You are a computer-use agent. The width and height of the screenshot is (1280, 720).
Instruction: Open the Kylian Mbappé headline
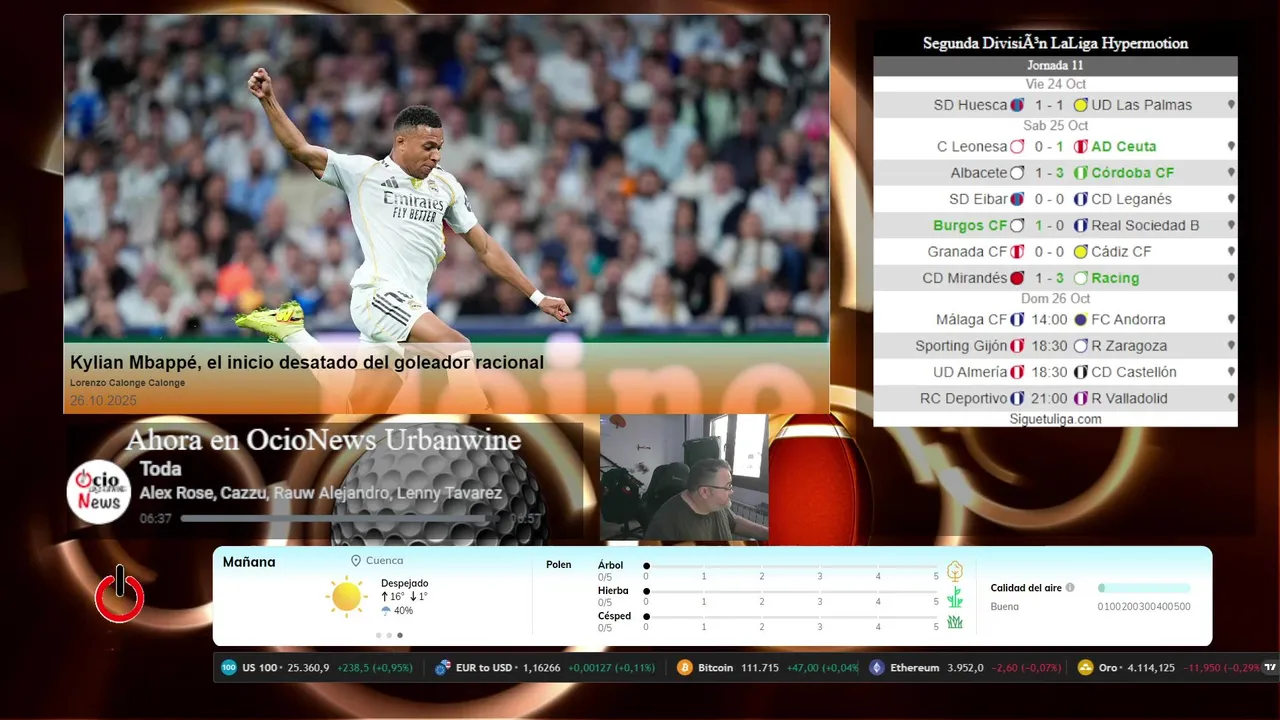tap(307, 363)
